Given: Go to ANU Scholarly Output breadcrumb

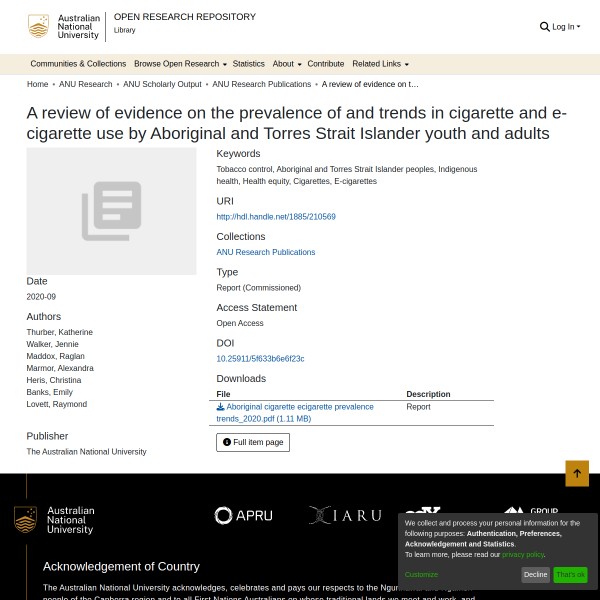Looking at the screenshot, I should [162, 85].
